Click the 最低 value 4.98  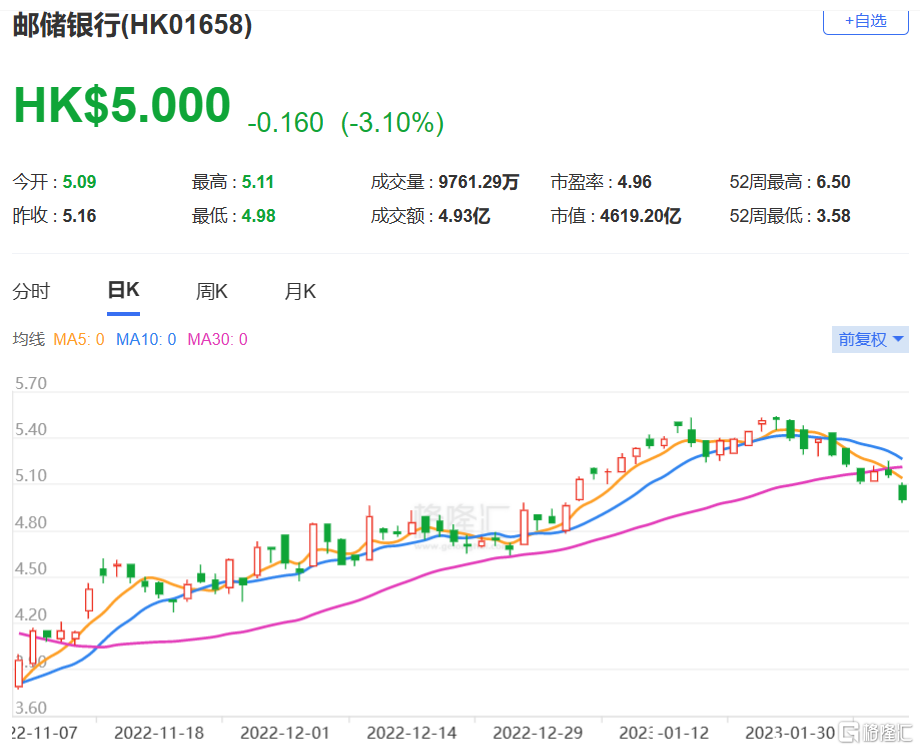(259, 217)
